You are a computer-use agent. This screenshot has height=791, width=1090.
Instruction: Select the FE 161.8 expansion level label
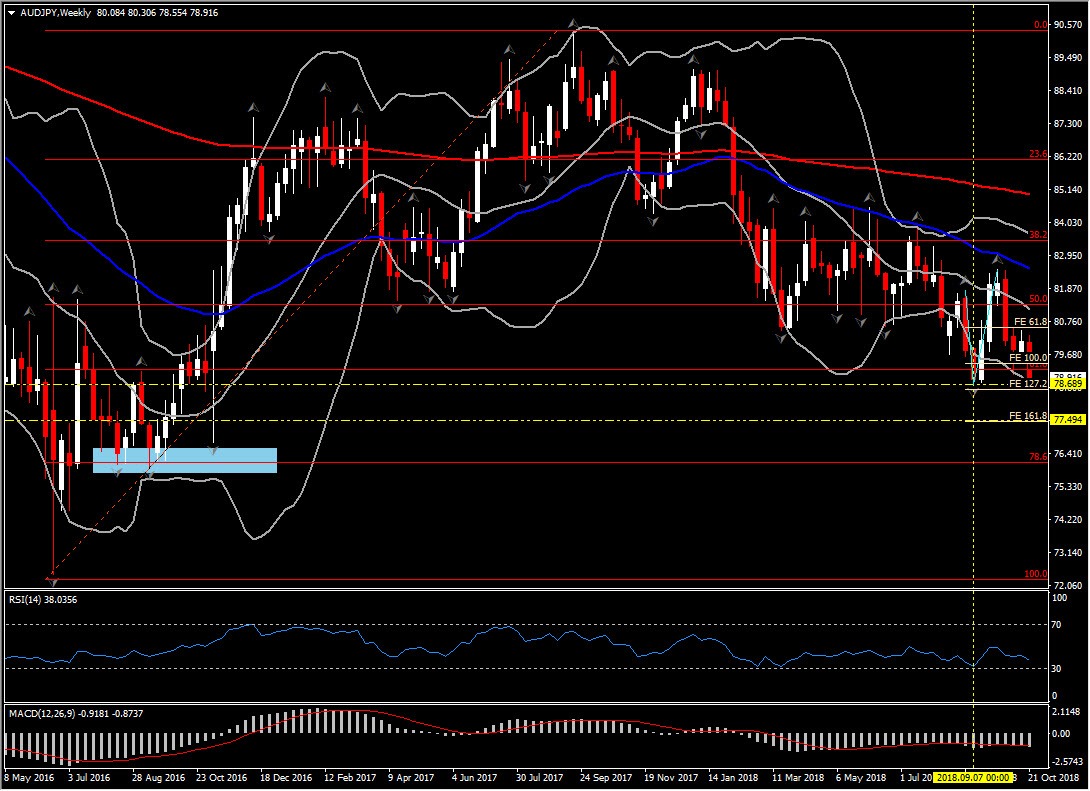pos(1027,415)
